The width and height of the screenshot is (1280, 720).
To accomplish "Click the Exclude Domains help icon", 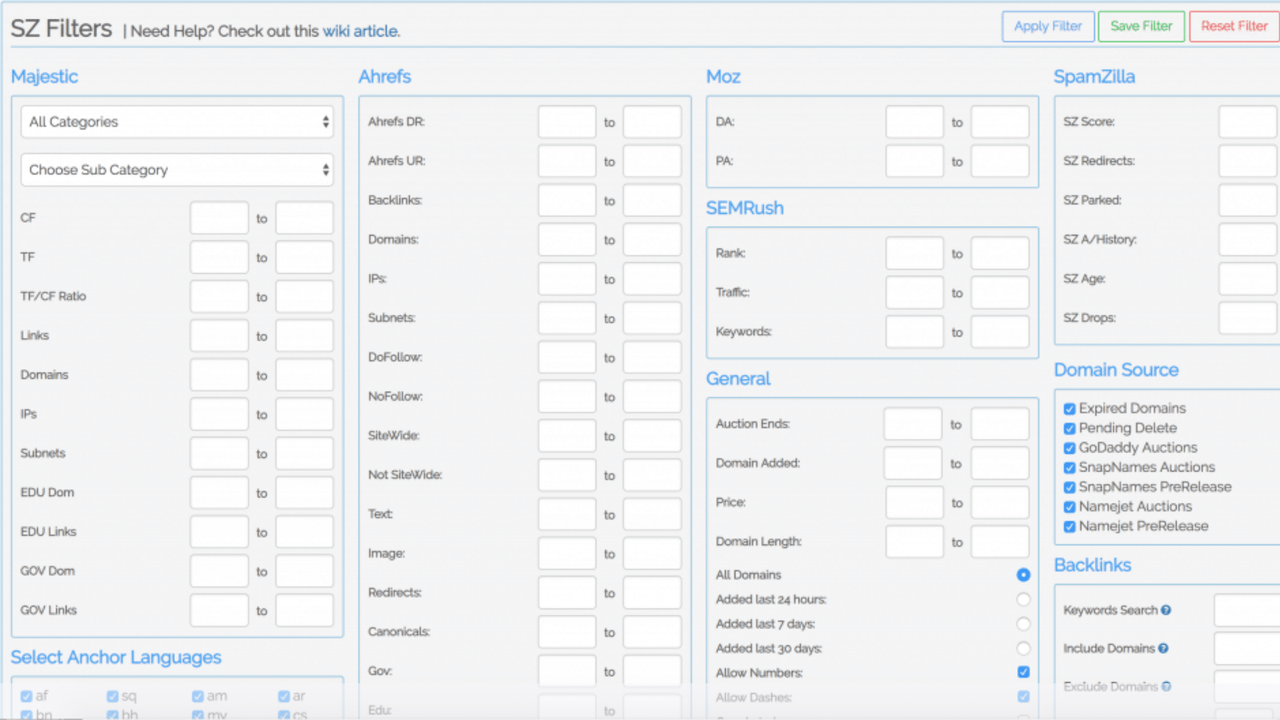I will (x=1167, y=686).
